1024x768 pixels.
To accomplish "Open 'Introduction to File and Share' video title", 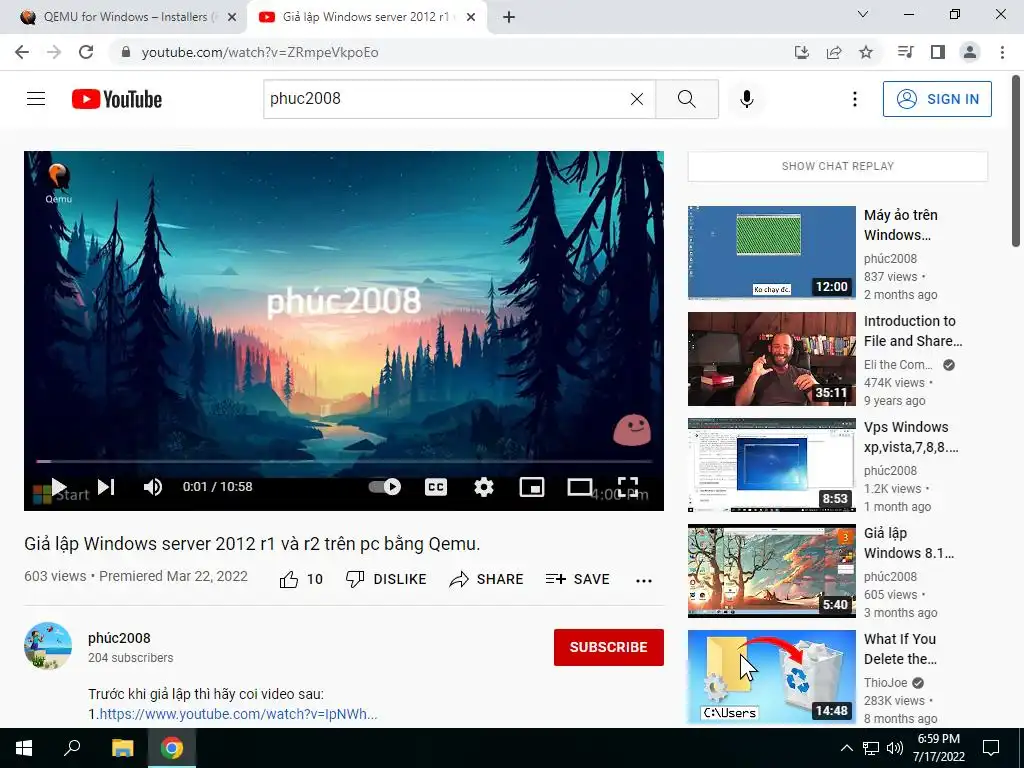I will coord(913,331).
